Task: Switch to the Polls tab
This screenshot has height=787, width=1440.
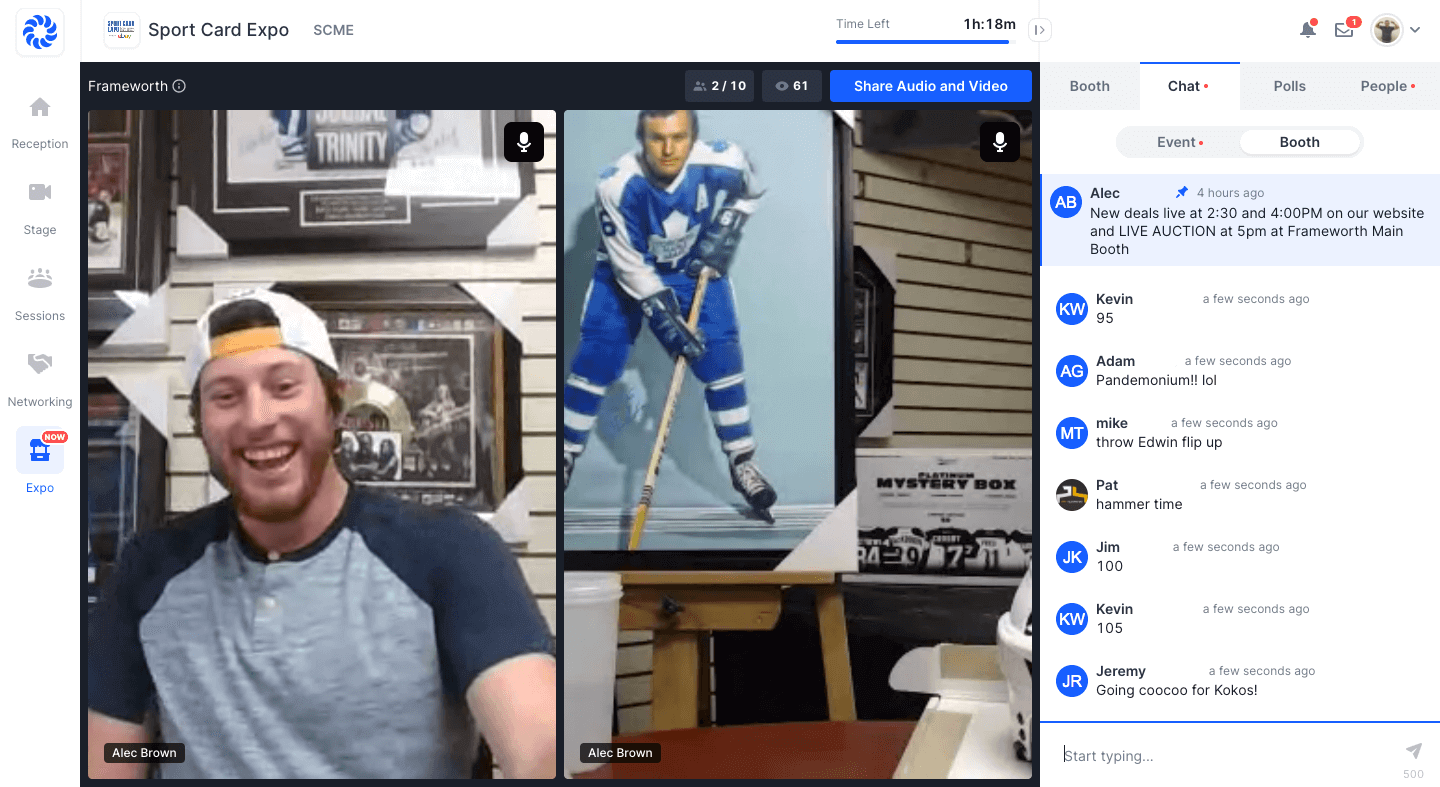Action: 1289,86
